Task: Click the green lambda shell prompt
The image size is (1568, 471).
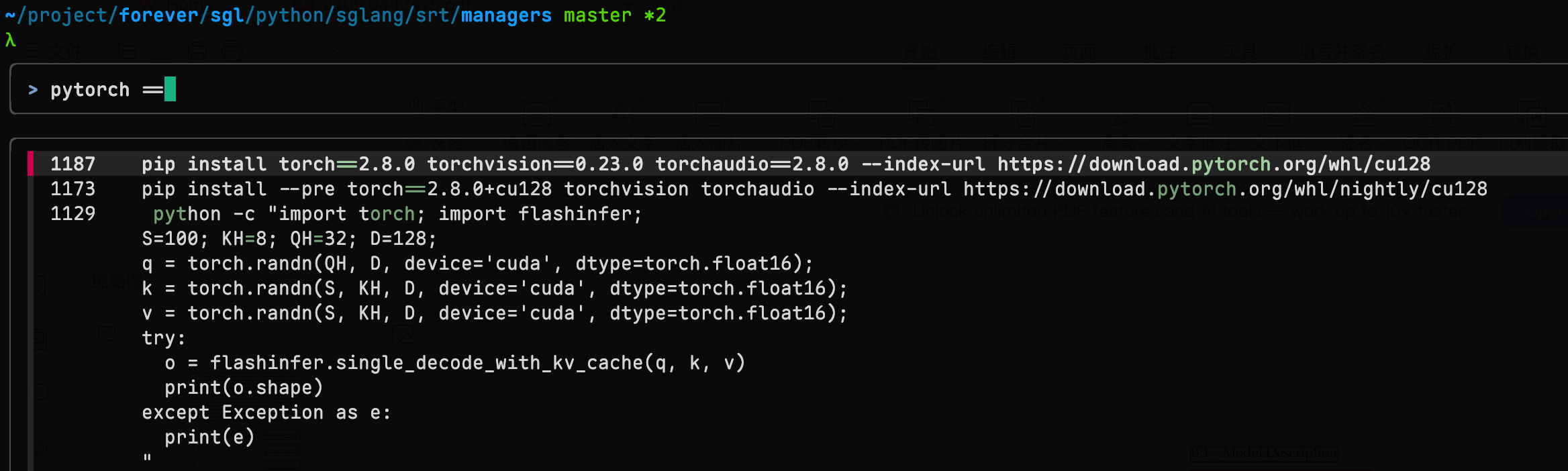Action: (x=10, y=40)
